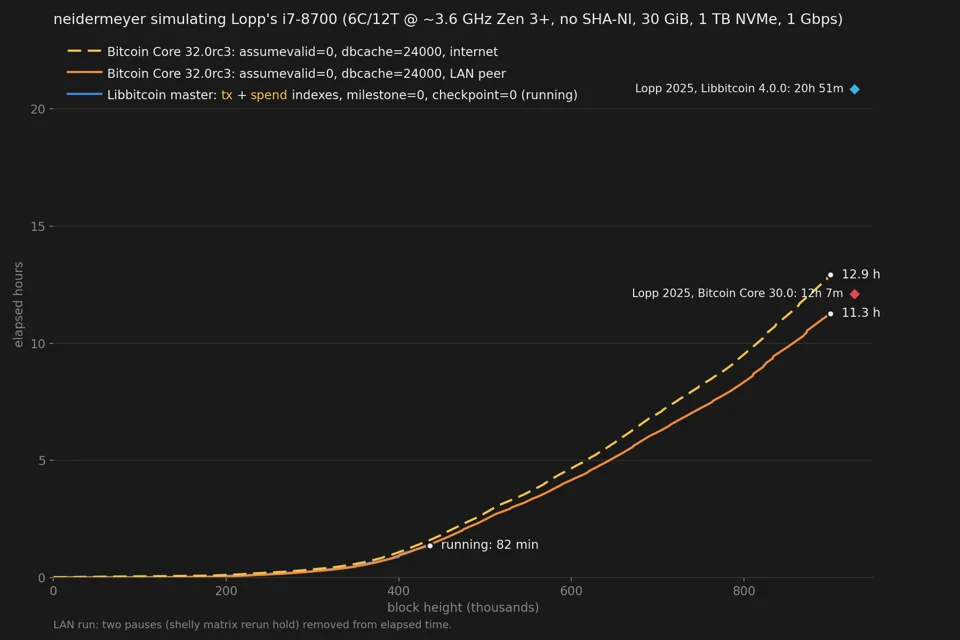This screenshot has height=640, width=960.
Task: Select legend entry ending in "internet"
Action: point(302,51)
